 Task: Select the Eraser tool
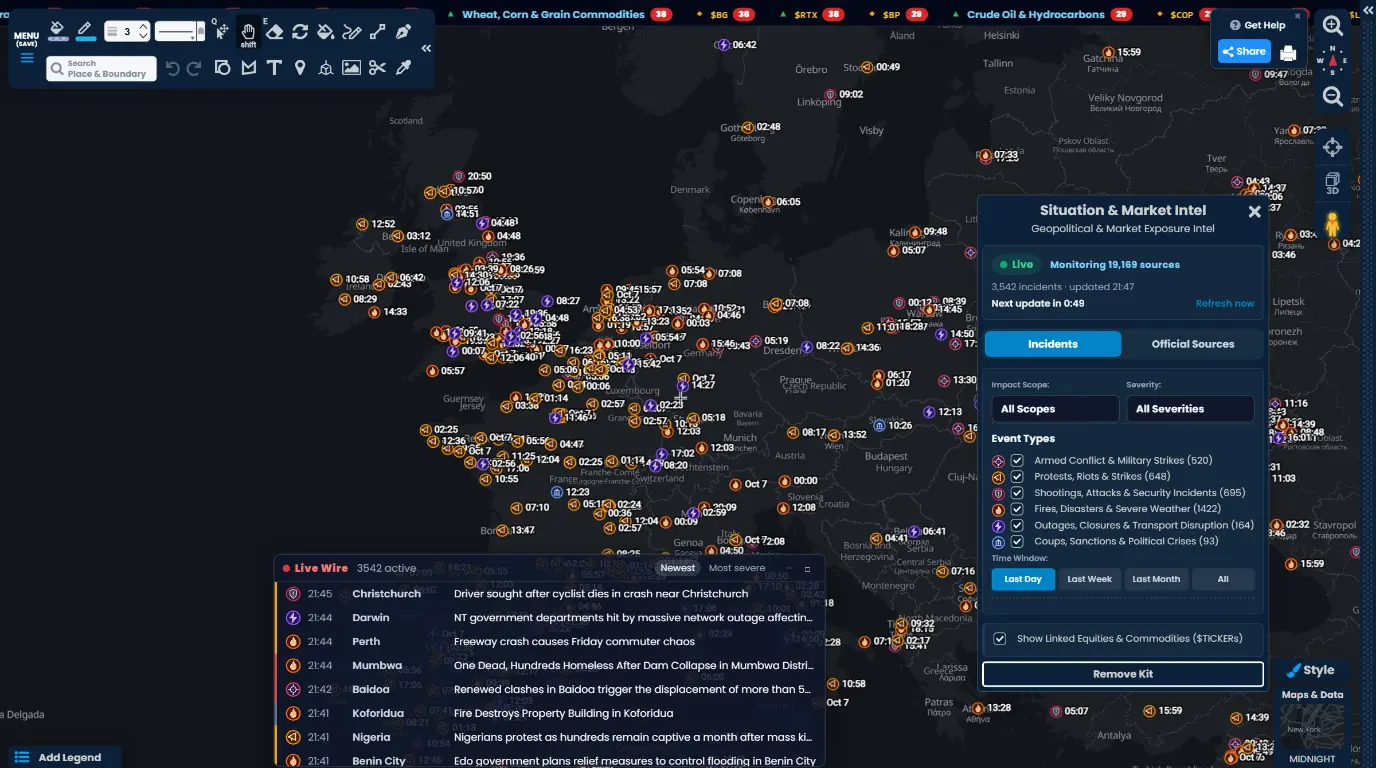274,32
